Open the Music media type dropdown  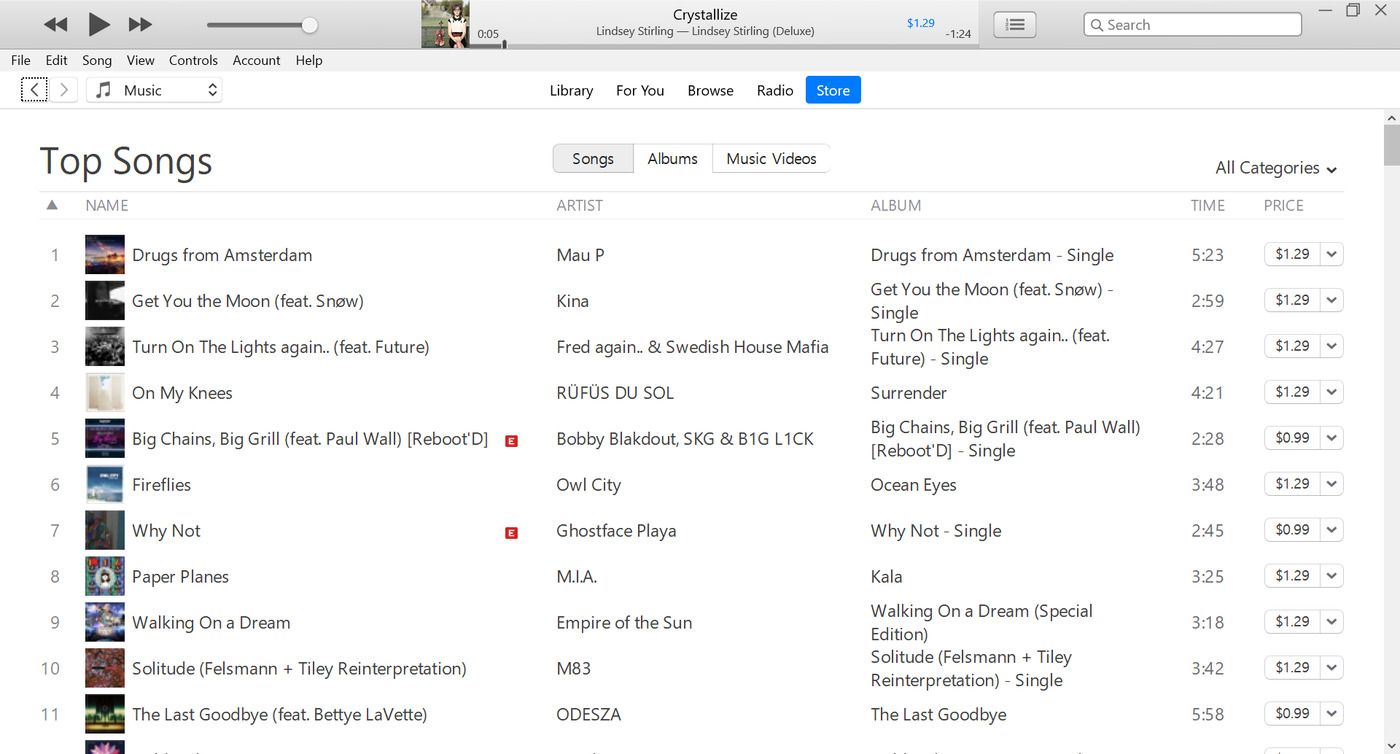coord(154,90)
